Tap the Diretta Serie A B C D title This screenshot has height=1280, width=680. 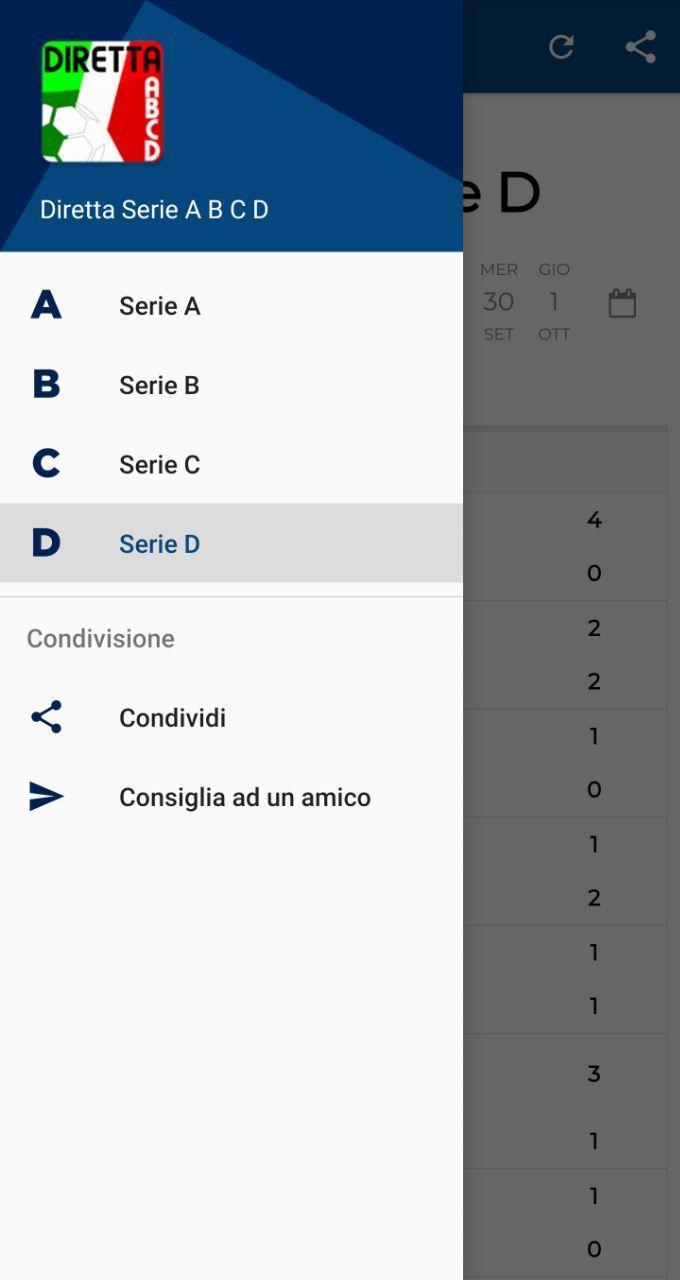tap(154, 210)
